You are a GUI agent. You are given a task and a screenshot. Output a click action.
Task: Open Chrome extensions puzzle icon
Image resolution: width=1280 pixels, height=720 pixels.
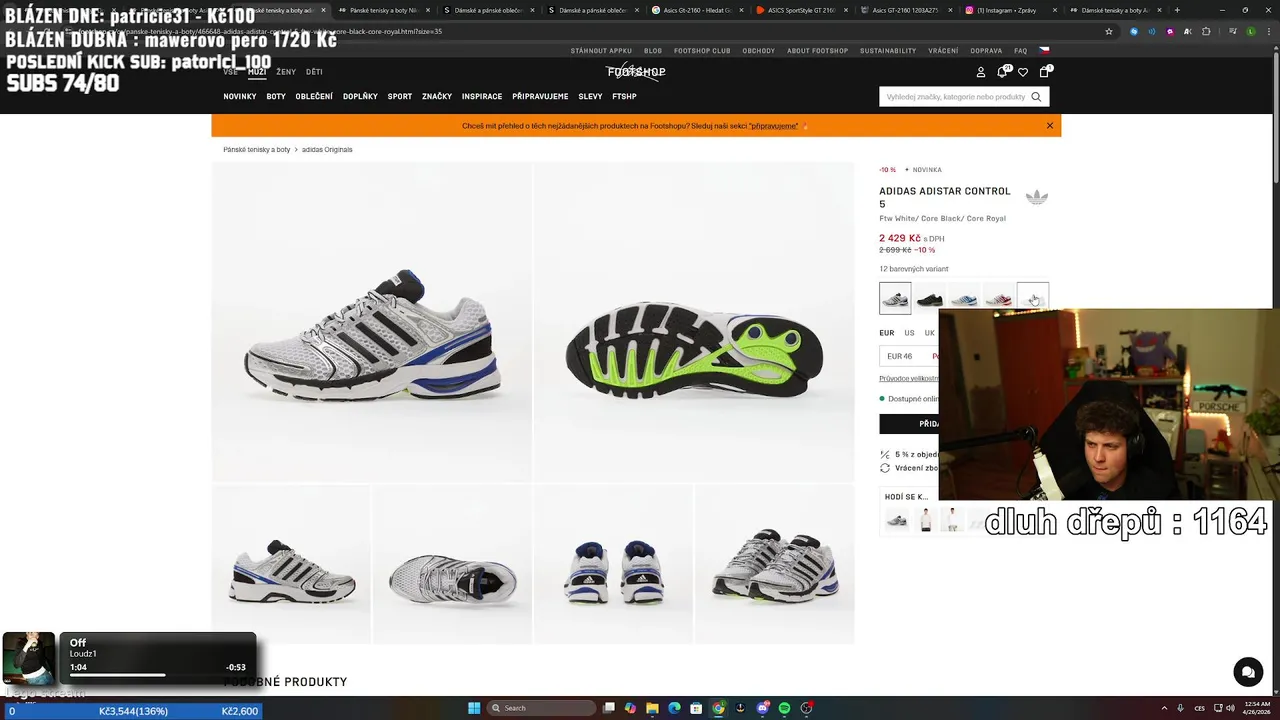tap(1206, 31)
